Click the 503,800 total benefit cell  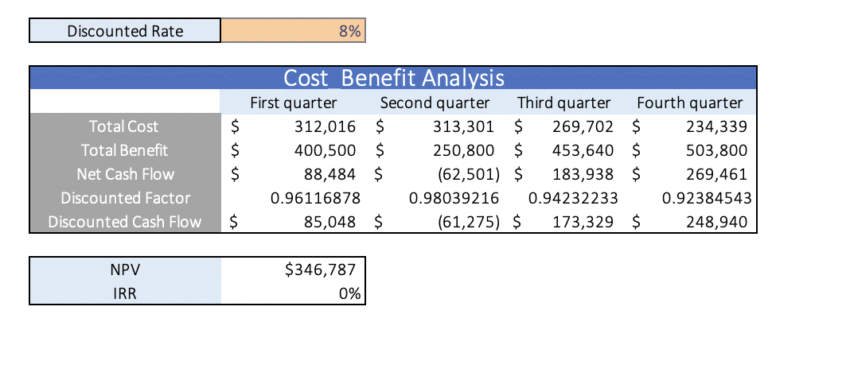[x=690, y=150]
